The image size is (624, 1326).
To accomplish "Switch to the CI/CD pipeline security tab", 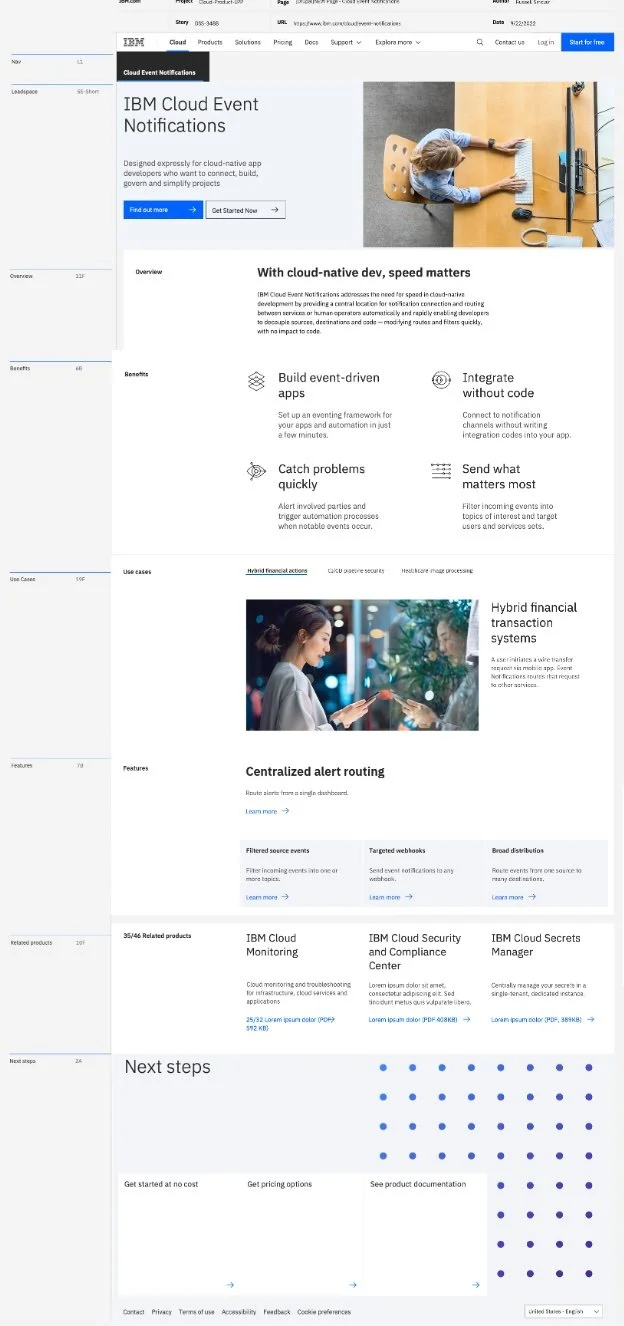I will click(356, 571).
